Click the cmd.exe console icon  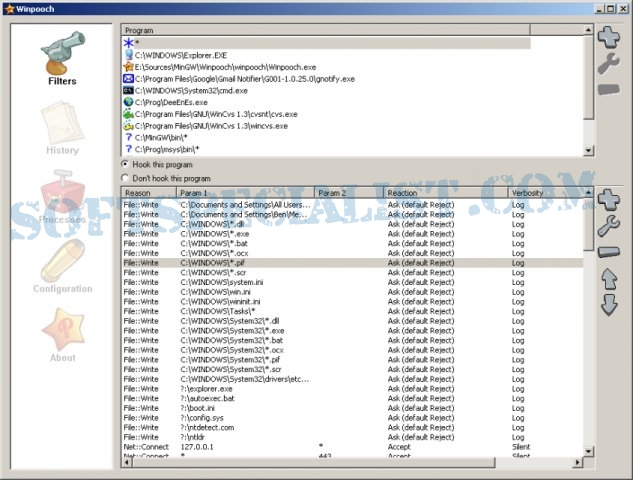pos(128,90)
